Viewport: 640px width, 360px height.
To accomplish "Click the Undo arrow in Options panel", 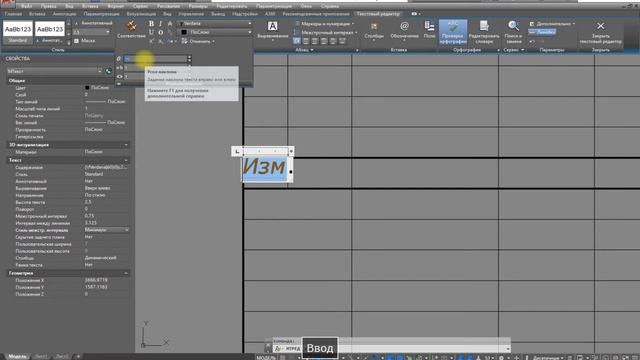I will [532, 41].
